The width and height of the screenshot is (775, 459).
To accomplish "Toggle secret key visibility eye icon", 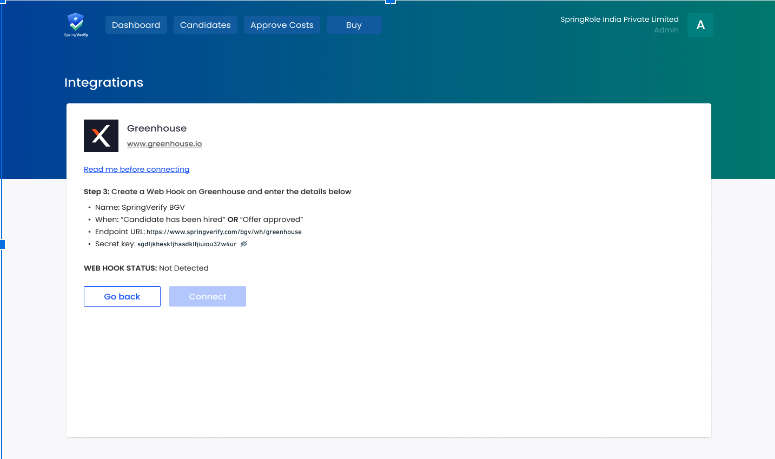I will point(244,244).
